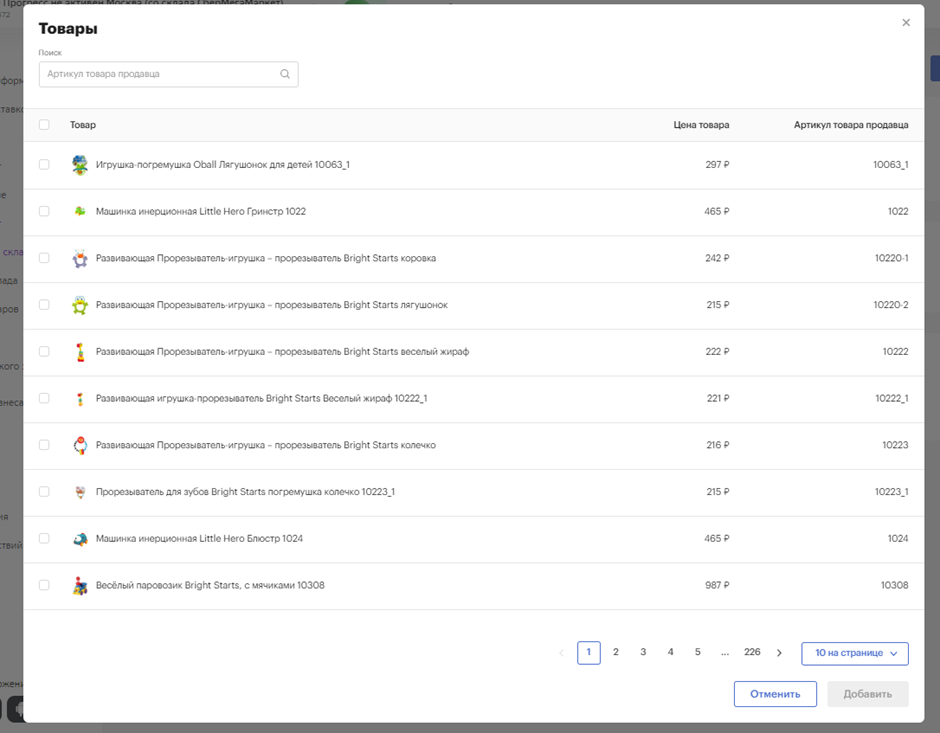
Task: Click article number 10220-2
Action: 891,304
